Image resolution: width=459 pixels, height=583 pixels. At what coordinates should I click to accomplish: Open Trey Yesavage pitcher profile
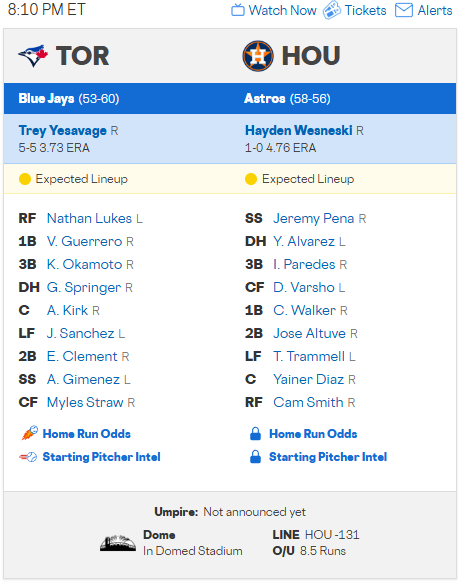click(x=62, y=131)
